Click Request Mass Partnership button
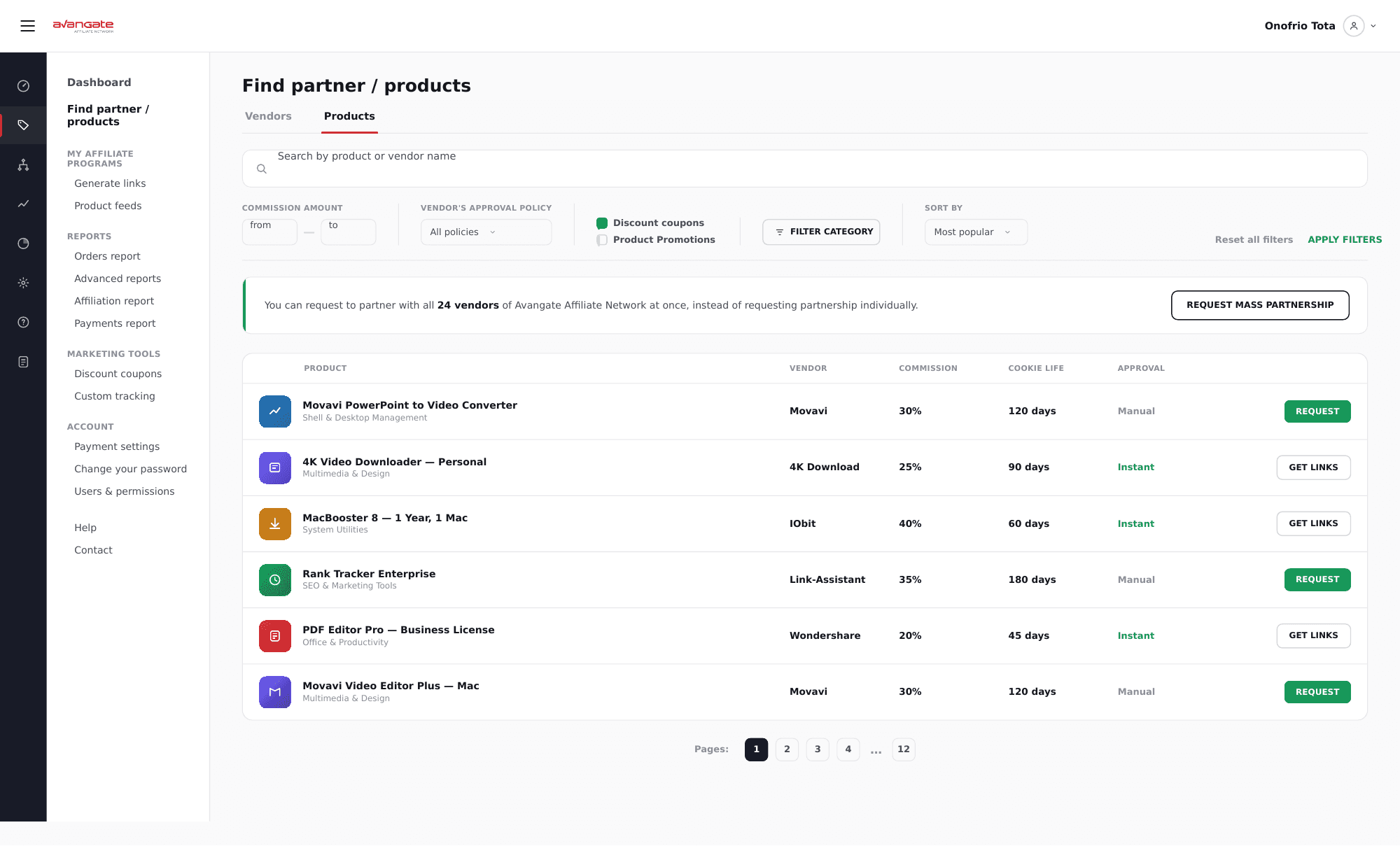This screenshot has width=1400, height=846. point(1260,305)
